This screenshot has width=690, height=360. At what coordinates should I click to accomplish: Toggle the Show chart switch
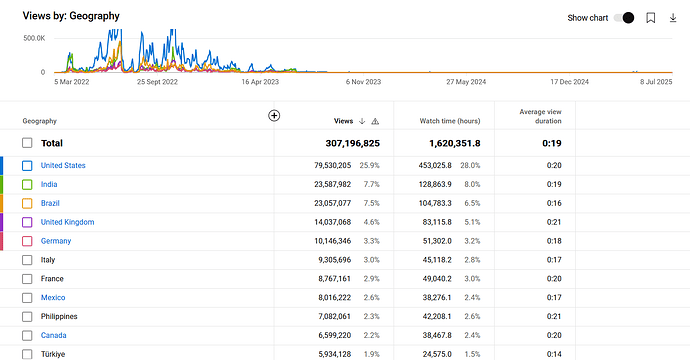[x=624, y=18]
